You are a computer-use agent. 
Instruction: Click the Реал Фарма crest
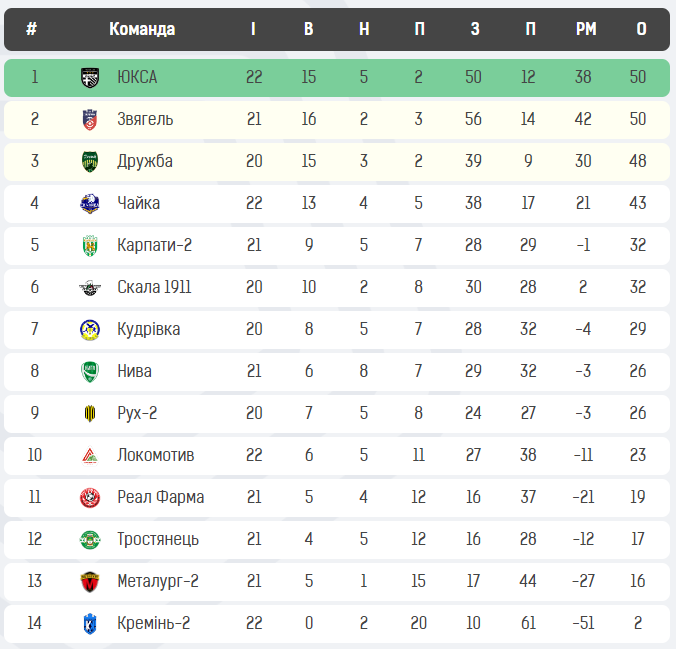click(90, 497)
